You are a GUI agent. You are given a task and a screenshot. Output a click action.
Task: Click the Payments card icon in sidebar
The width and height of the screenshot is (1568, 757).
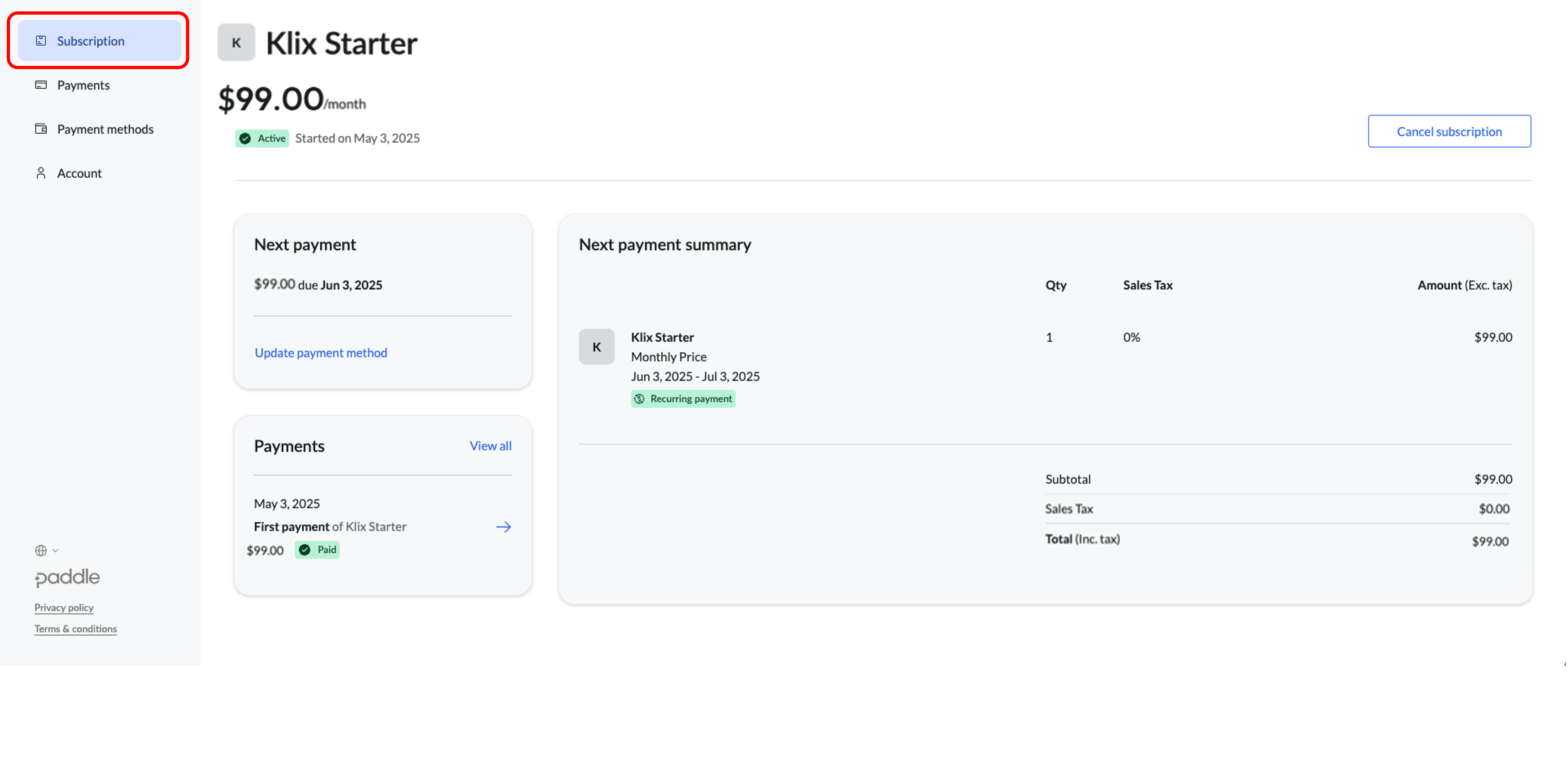[41, 85]
